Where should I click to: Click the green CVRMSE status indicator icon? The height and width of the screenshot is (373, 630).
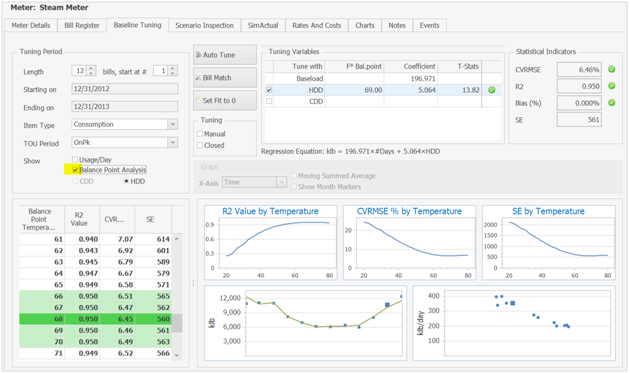point(611,70)
